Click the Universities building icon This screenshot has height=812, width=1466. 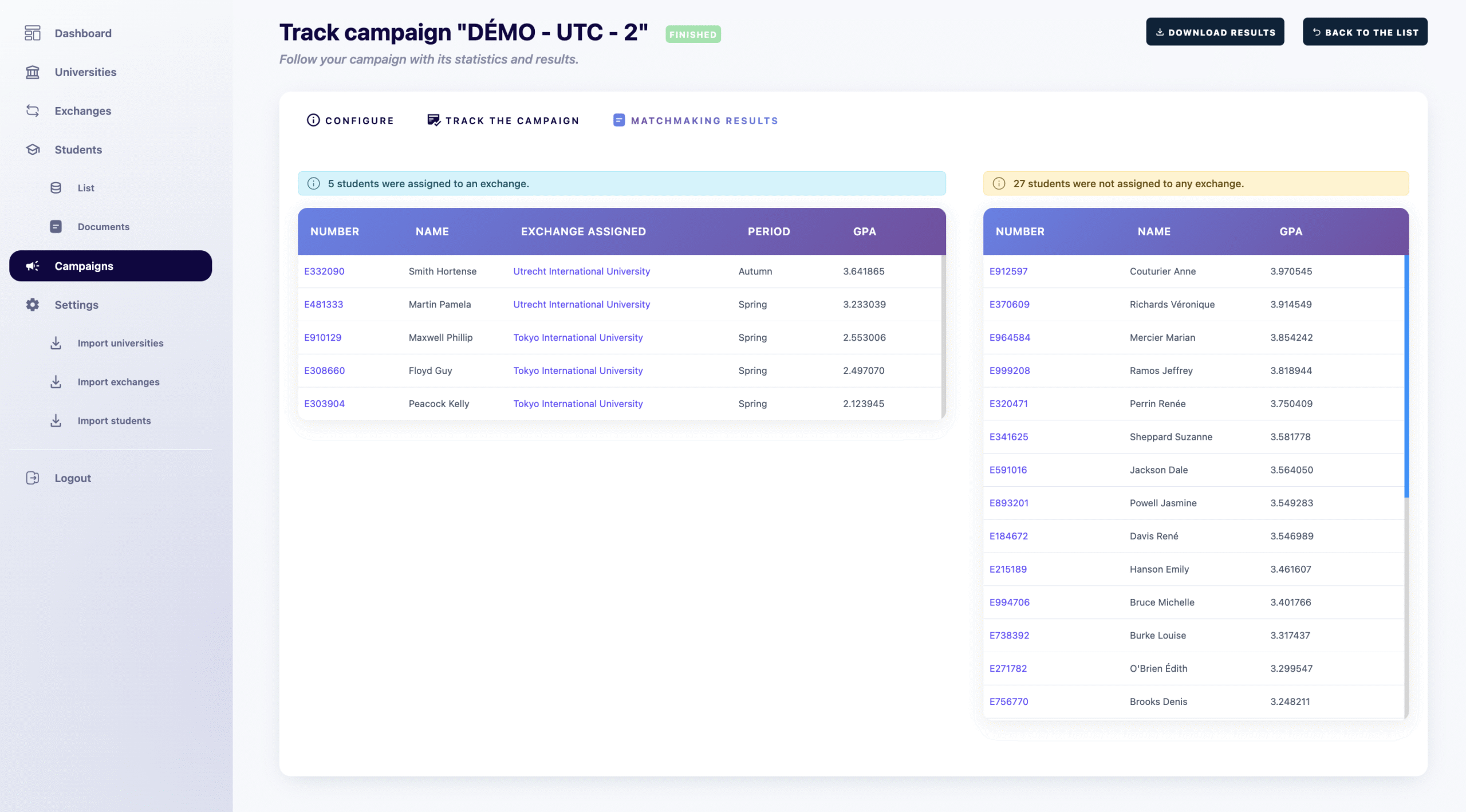tap(33, 72)
